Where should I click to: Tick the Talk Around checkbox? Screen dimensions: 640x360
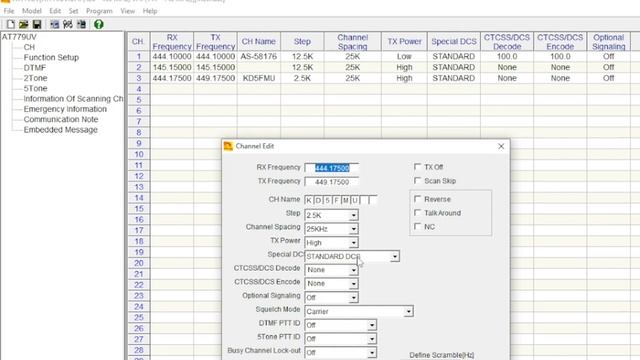pos(417,213)
